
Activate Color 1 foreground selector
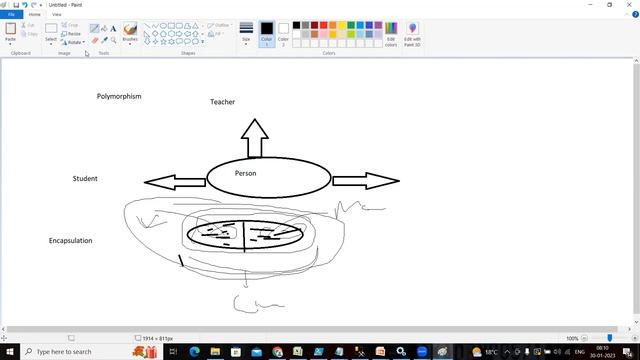click(x=267, y=34)
